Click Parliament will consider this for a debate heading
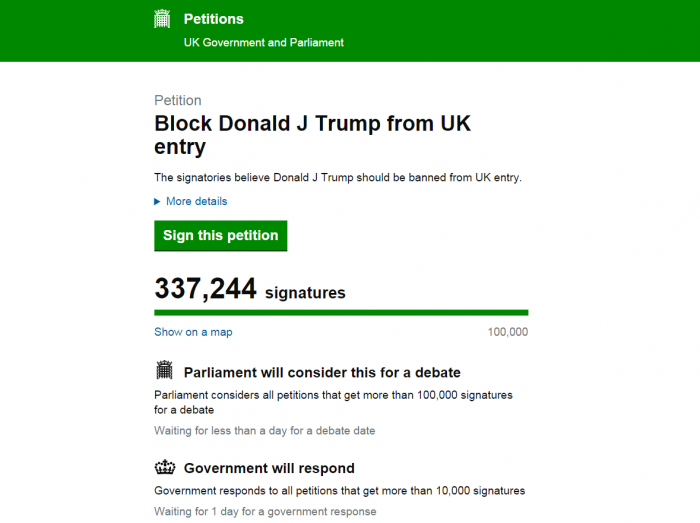The image size is (700, 523). point(322,372)
